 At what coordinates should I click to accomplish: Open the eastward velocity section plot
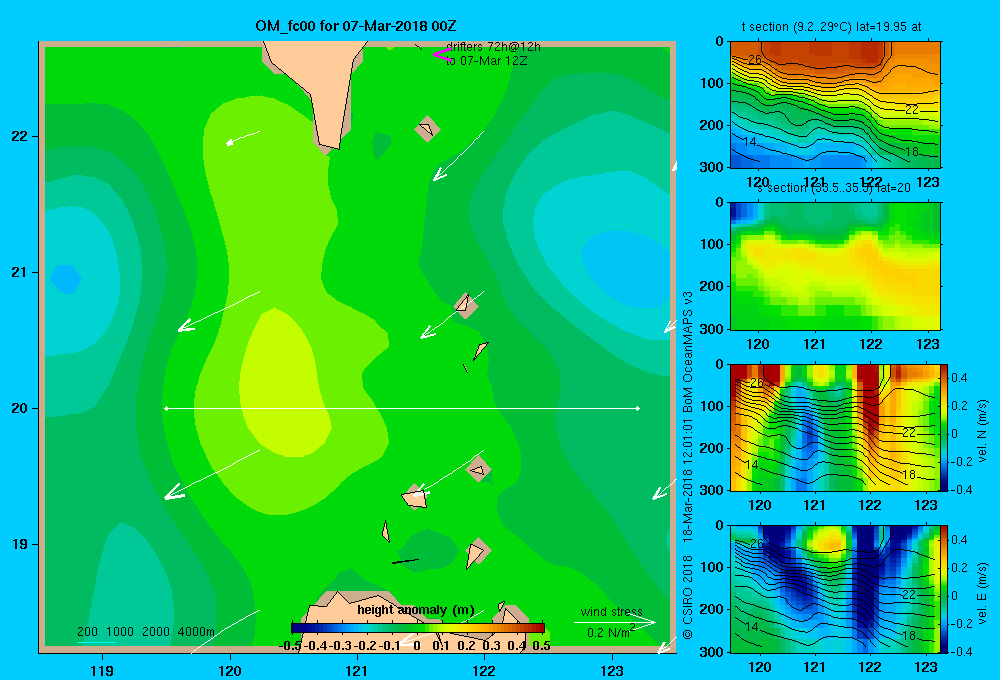835,589
